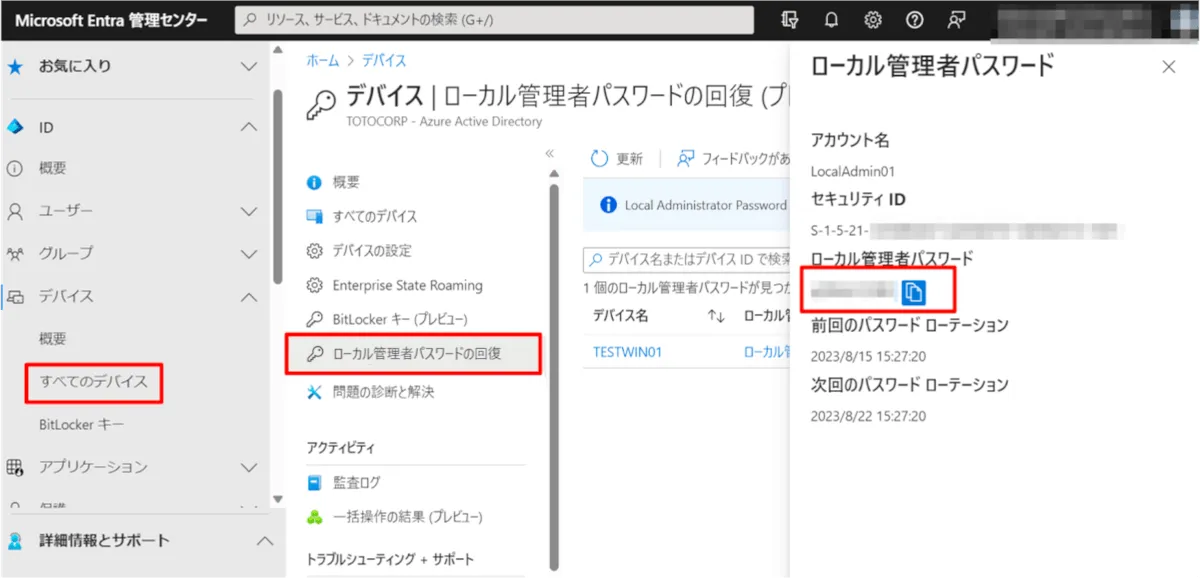Open 概要 under デバイス in sidebar
This screenshot has height=578, width=1200.
pyautogui.click(x=53, y=339)
